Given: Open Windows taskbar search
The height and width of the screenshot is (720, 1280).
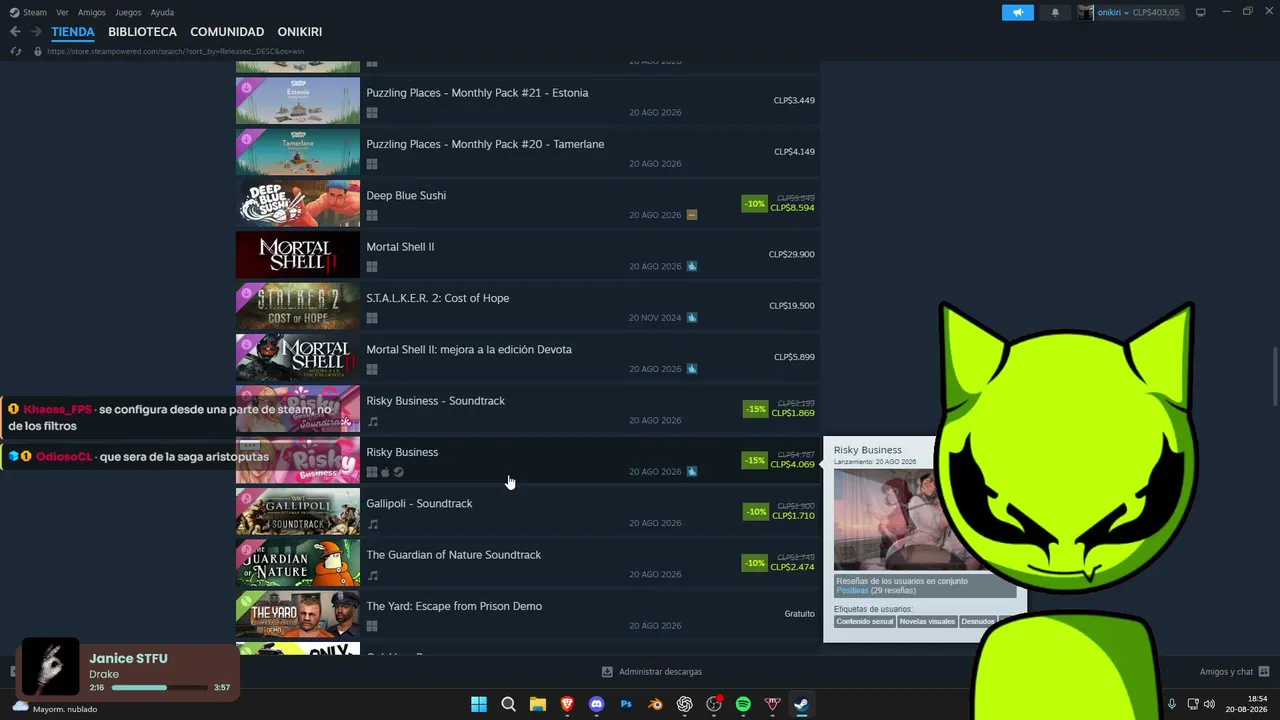Looking at the screenshot, I should point(508,704).
